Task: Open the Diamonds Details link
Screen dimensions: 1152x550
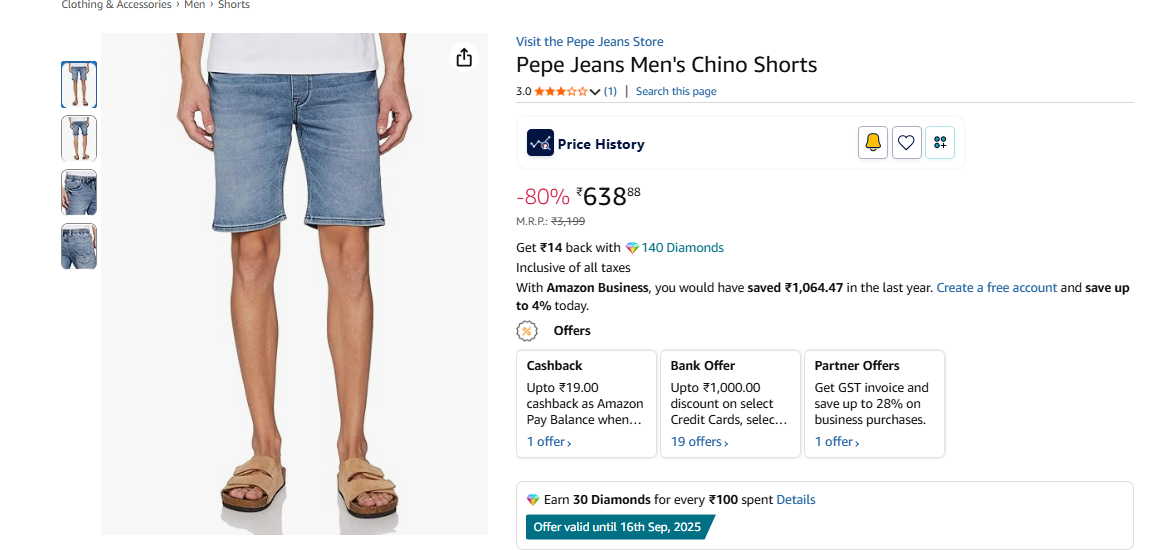Action: [x=795, y=500]
